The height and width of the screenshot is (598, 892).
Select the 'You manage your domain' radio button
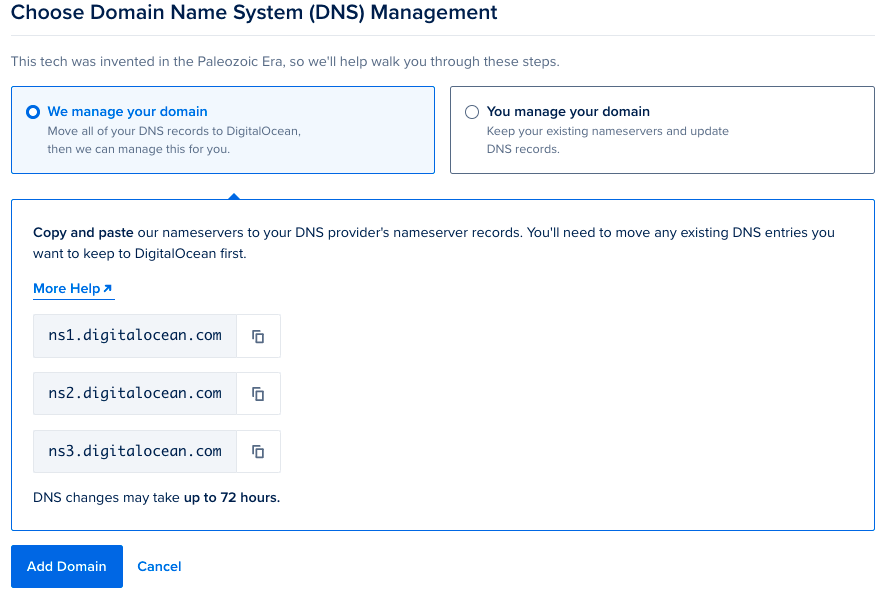(472, 112)
